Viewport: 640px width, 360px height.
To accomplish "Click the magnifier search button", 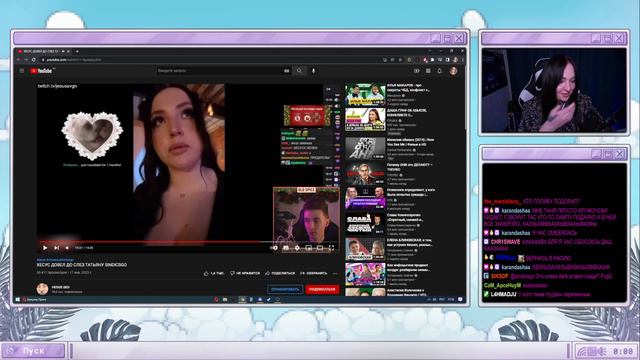I will 299,71.
